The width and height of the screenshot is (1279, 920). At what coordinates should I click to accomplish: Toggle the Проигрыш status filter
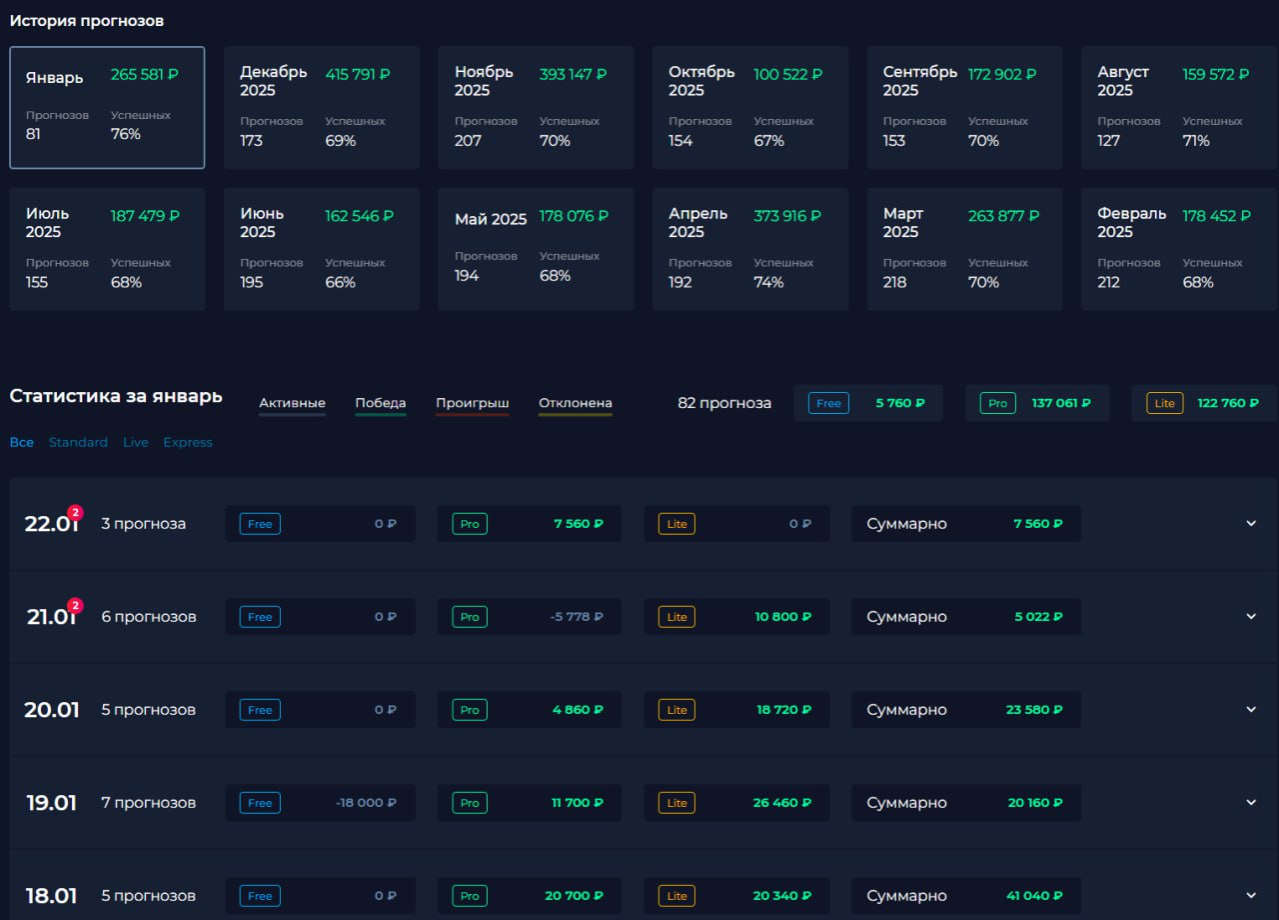(472, 404)
